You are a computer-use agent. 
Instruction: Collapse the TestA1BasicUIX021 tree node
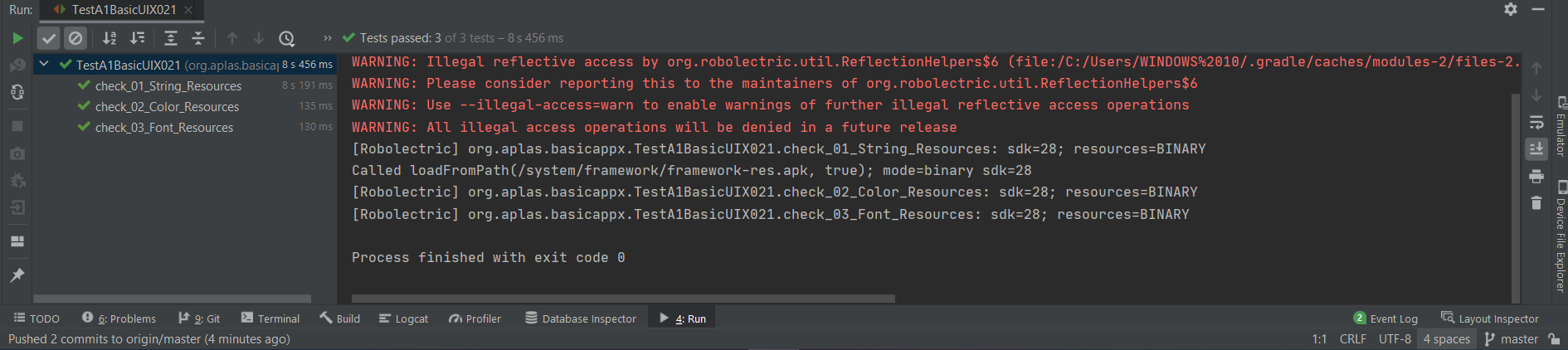(x=44, y=64)
